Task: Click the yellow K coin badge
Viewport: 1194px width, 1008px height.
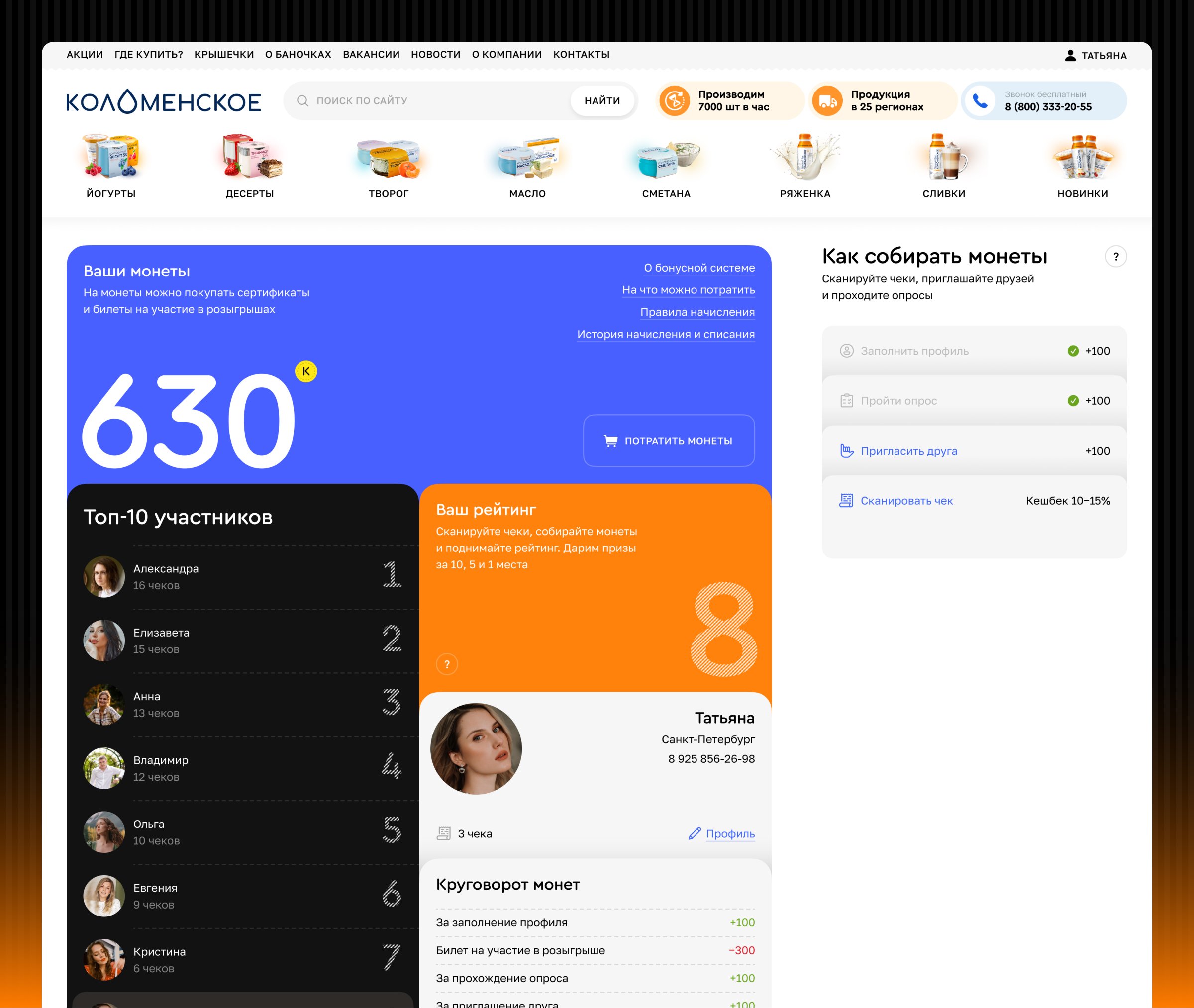Action: tap(306, 371)
